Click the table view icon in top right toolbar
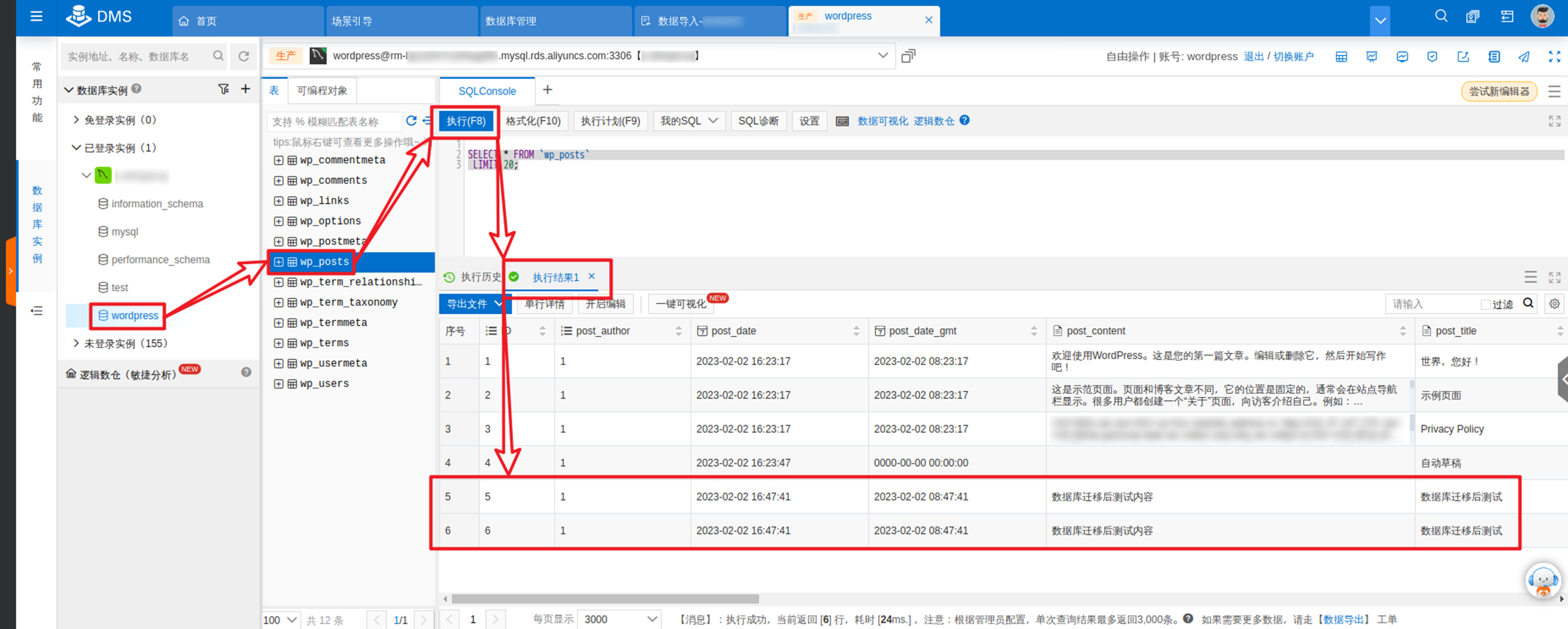The width and height of the screenshot is (1568, 629). [1341, 57]
